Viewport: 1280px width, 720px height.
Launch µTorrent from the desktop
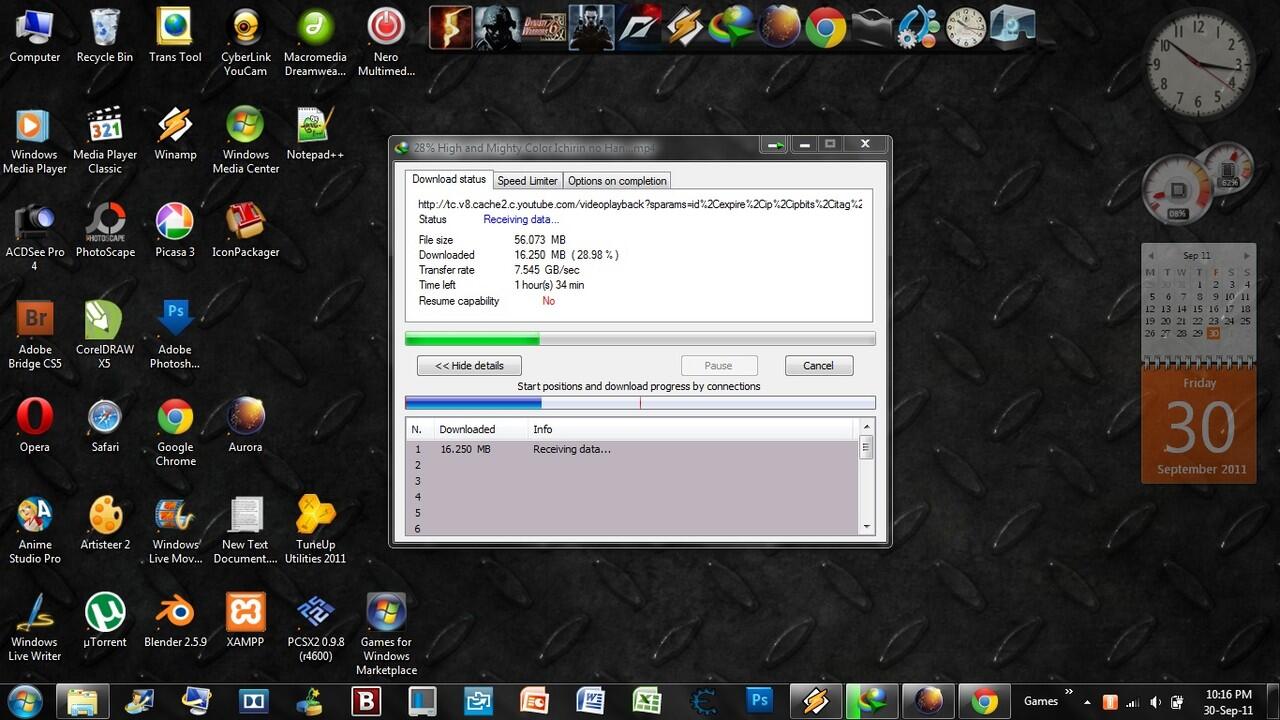point(105,620)
